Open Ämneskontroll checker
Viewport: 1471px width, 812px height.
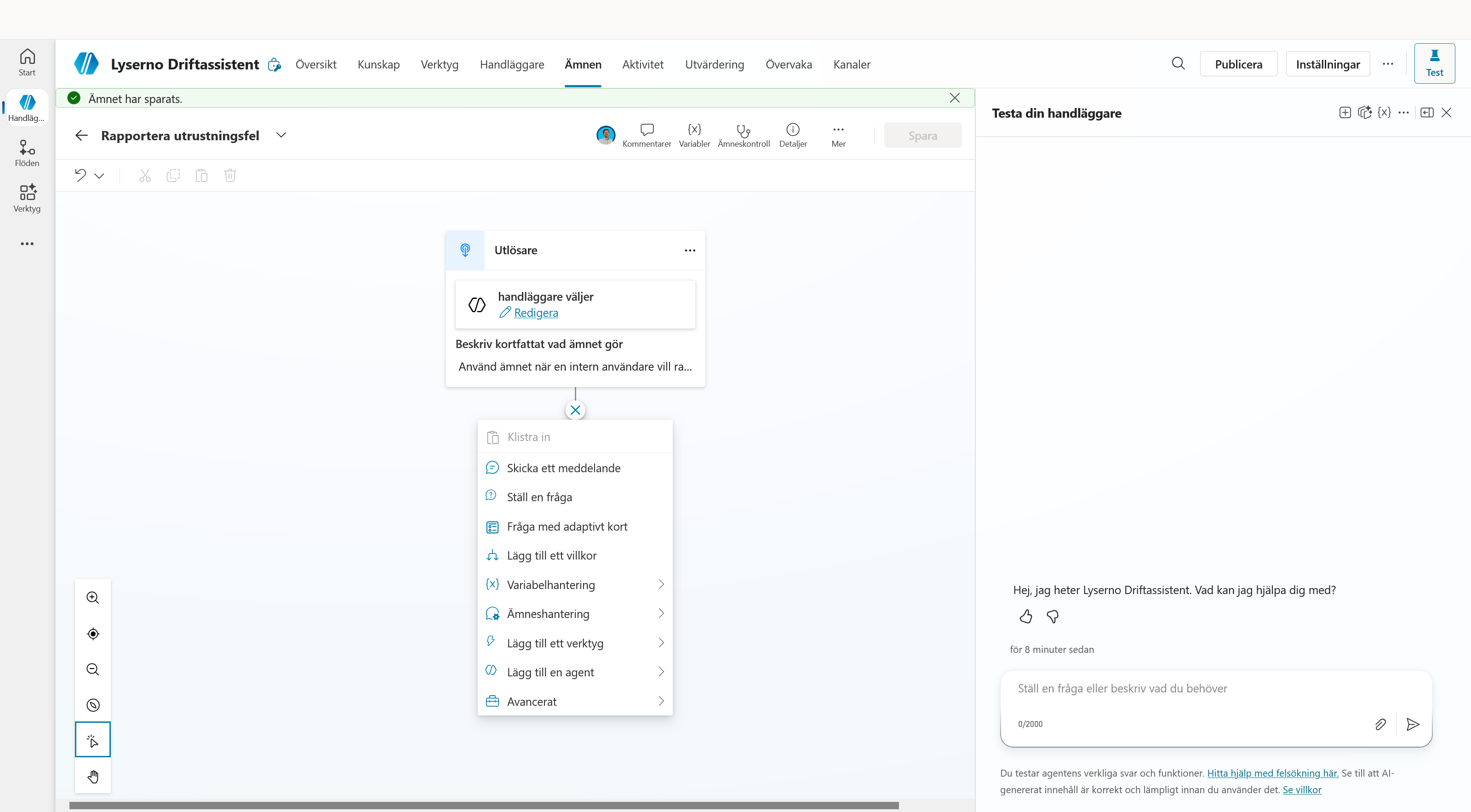pyautogui.click(x=744, y=135)
